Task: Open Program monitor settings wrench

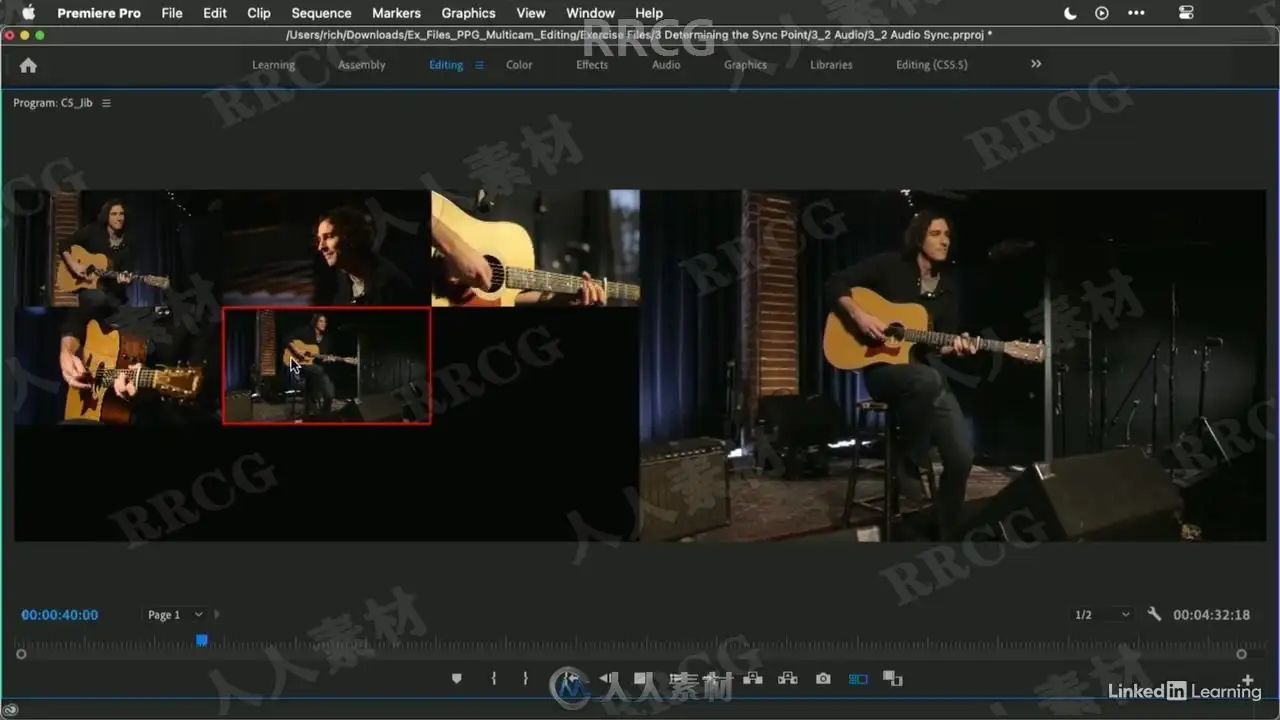Action: coord(1154,614)
